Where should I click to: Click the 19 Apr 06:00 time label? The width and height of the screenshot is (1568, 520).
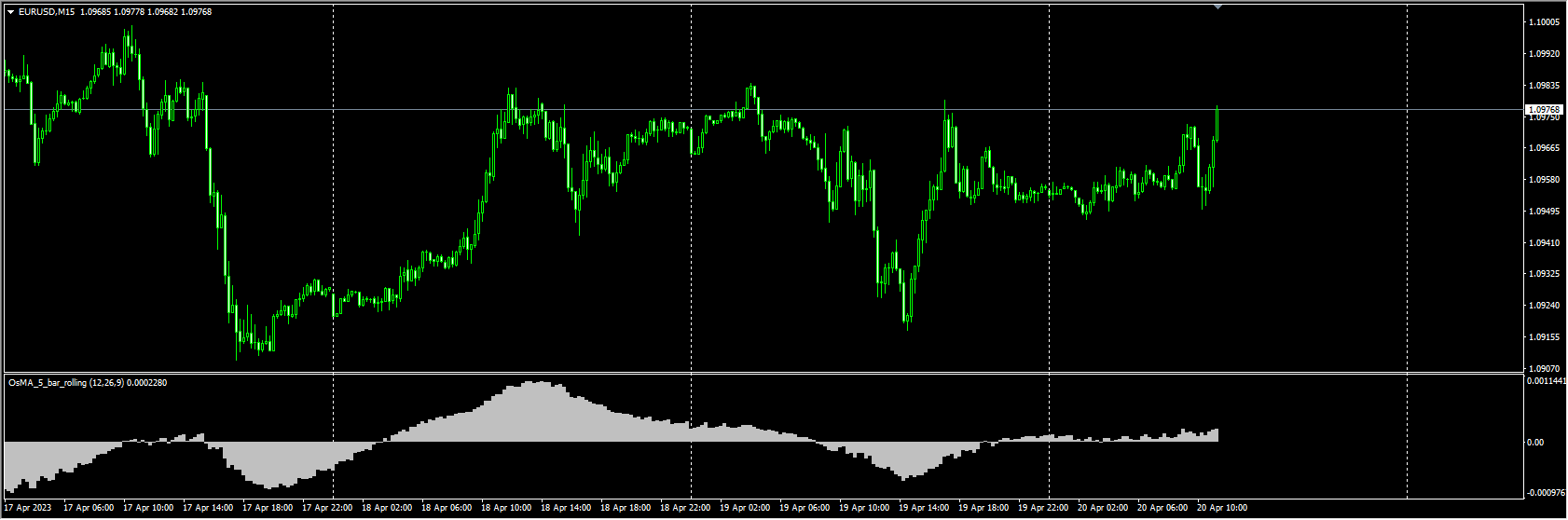pos(806,509)
